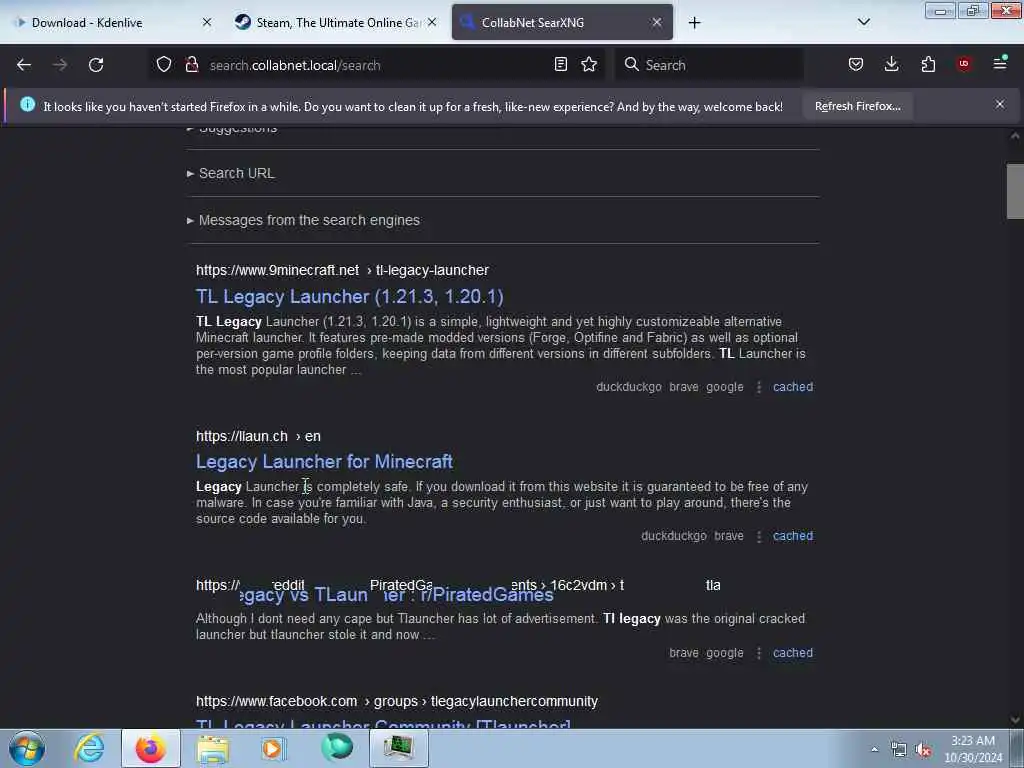Click the network tray icon
Image resolution: width=1024 pixels, height=768 pixels.
point(899,750)
